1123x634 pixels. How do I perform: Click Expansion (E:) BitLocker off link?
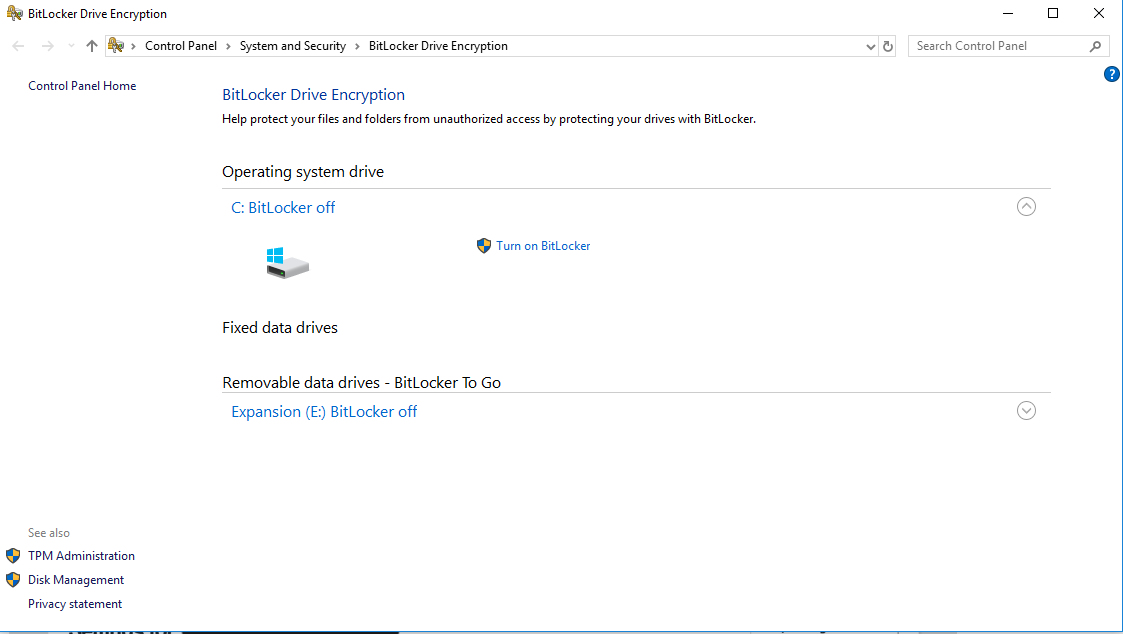[x=324, y=412]
